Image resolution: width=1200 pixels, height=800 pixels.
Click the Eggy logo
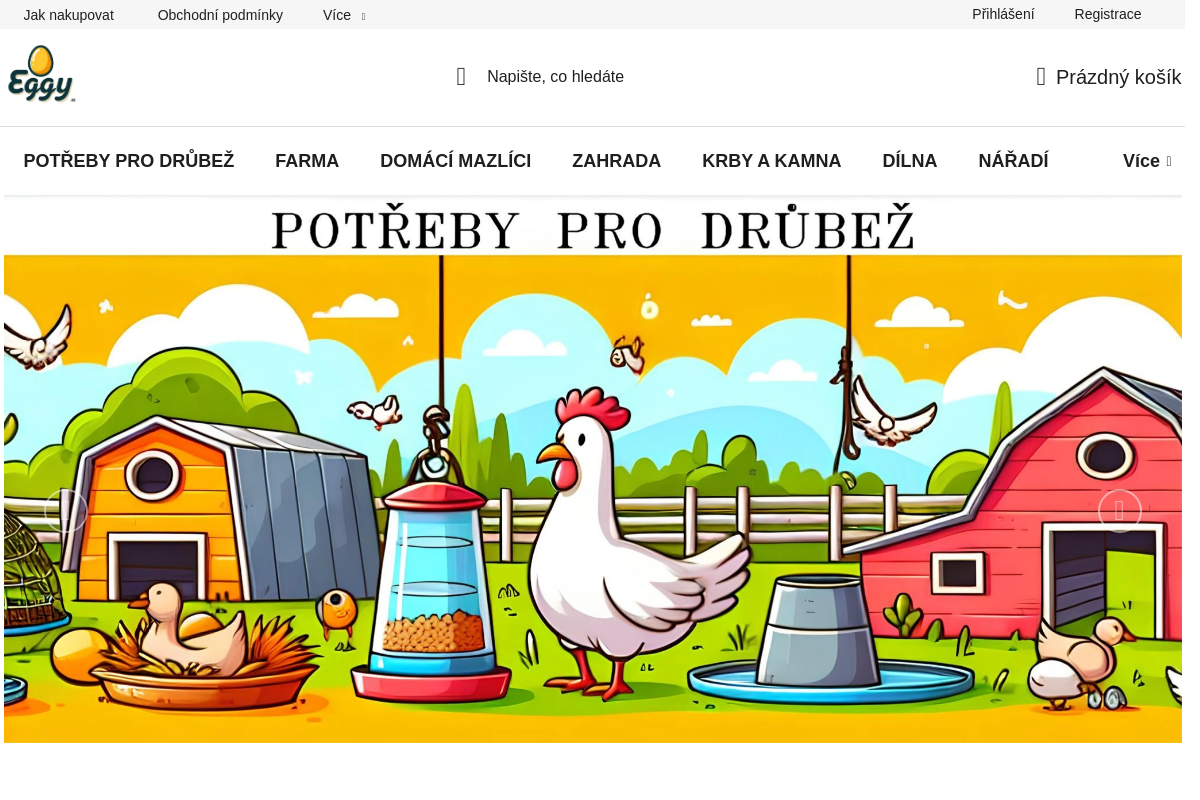[42, 74]
